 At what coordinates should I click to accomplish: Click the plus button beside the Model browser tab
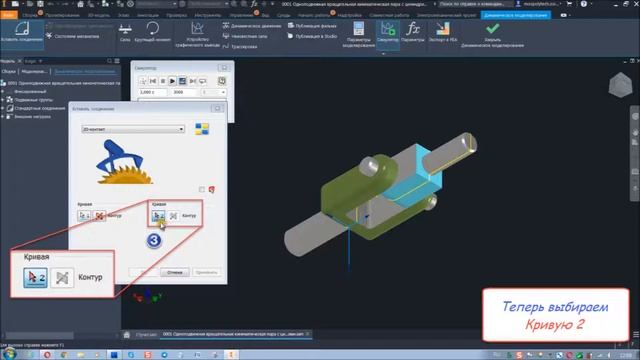[40, 61]
